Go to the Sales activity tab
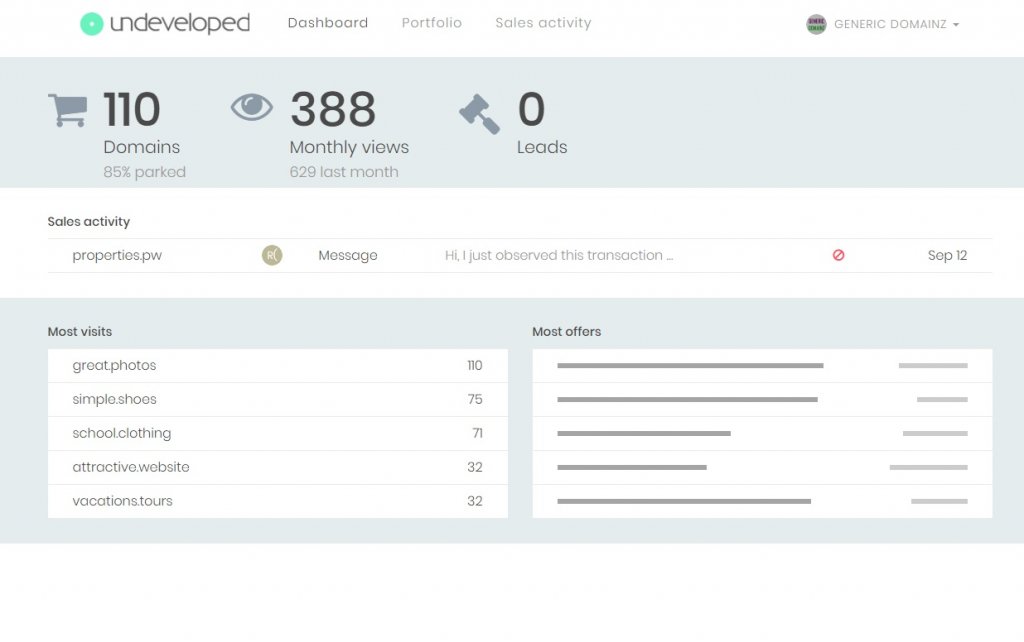1024x642 pixels. 543,23
